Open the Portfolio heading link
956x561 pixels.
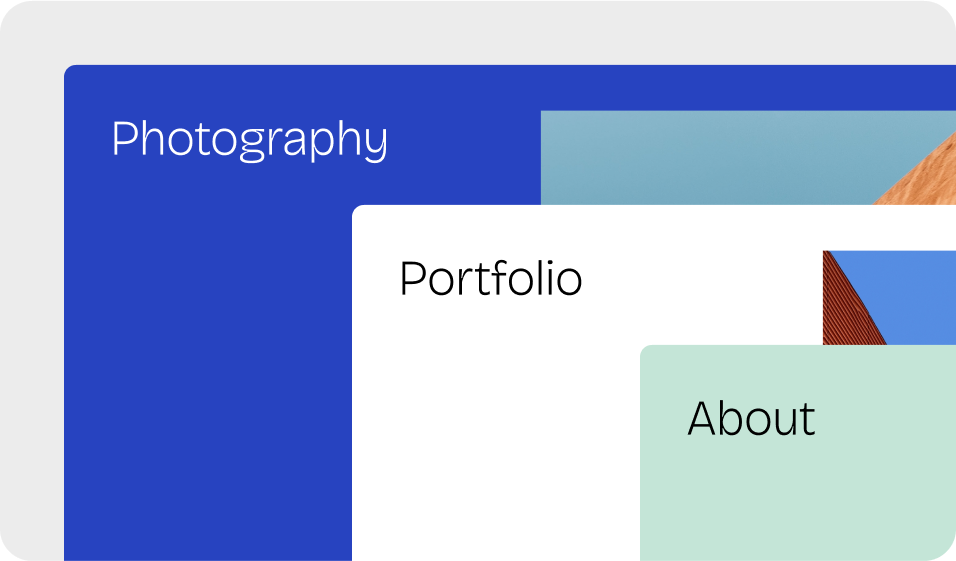coord(490,278)
